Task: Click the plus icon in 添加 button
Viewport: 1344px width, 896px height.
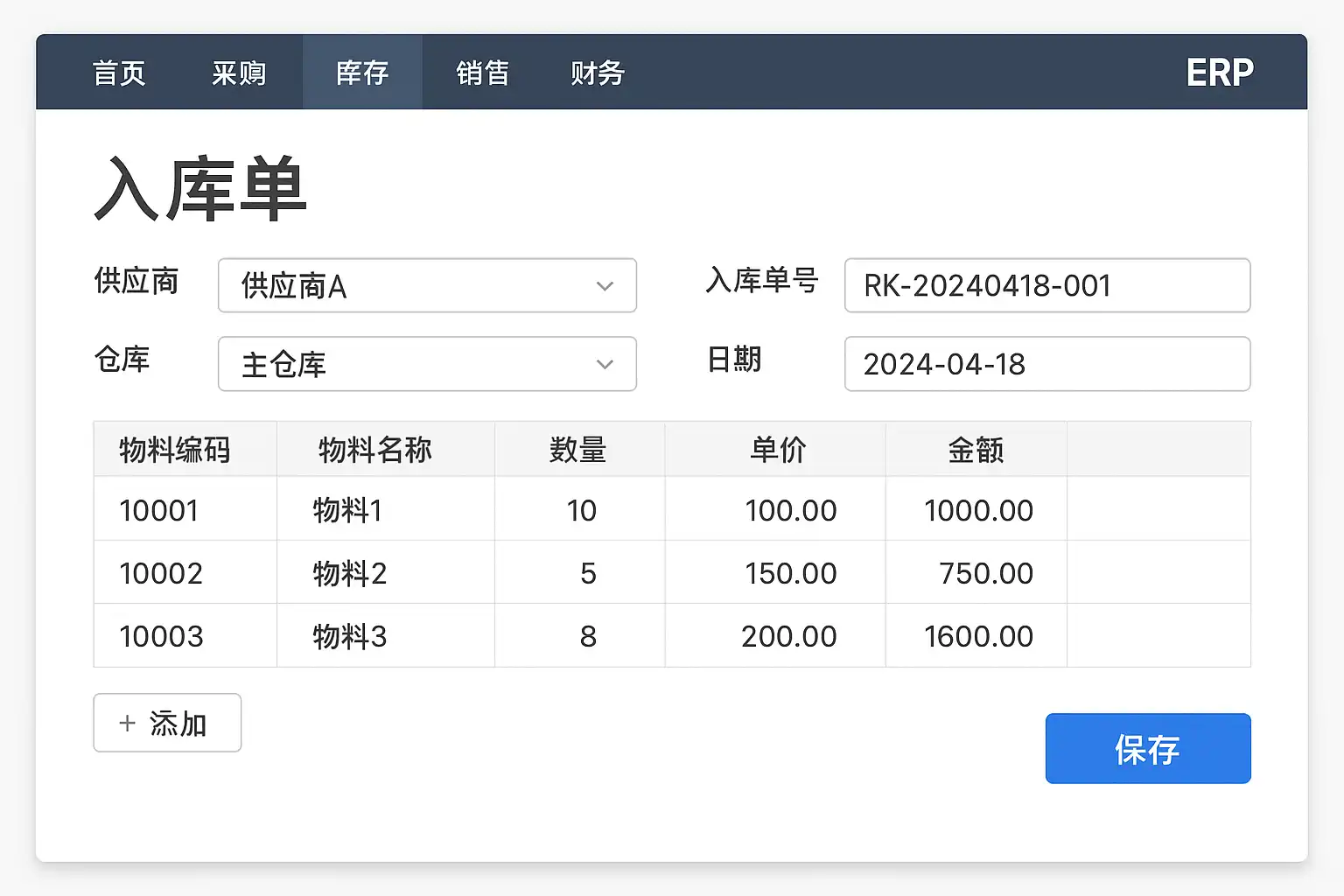Action: tap(128, 723)
